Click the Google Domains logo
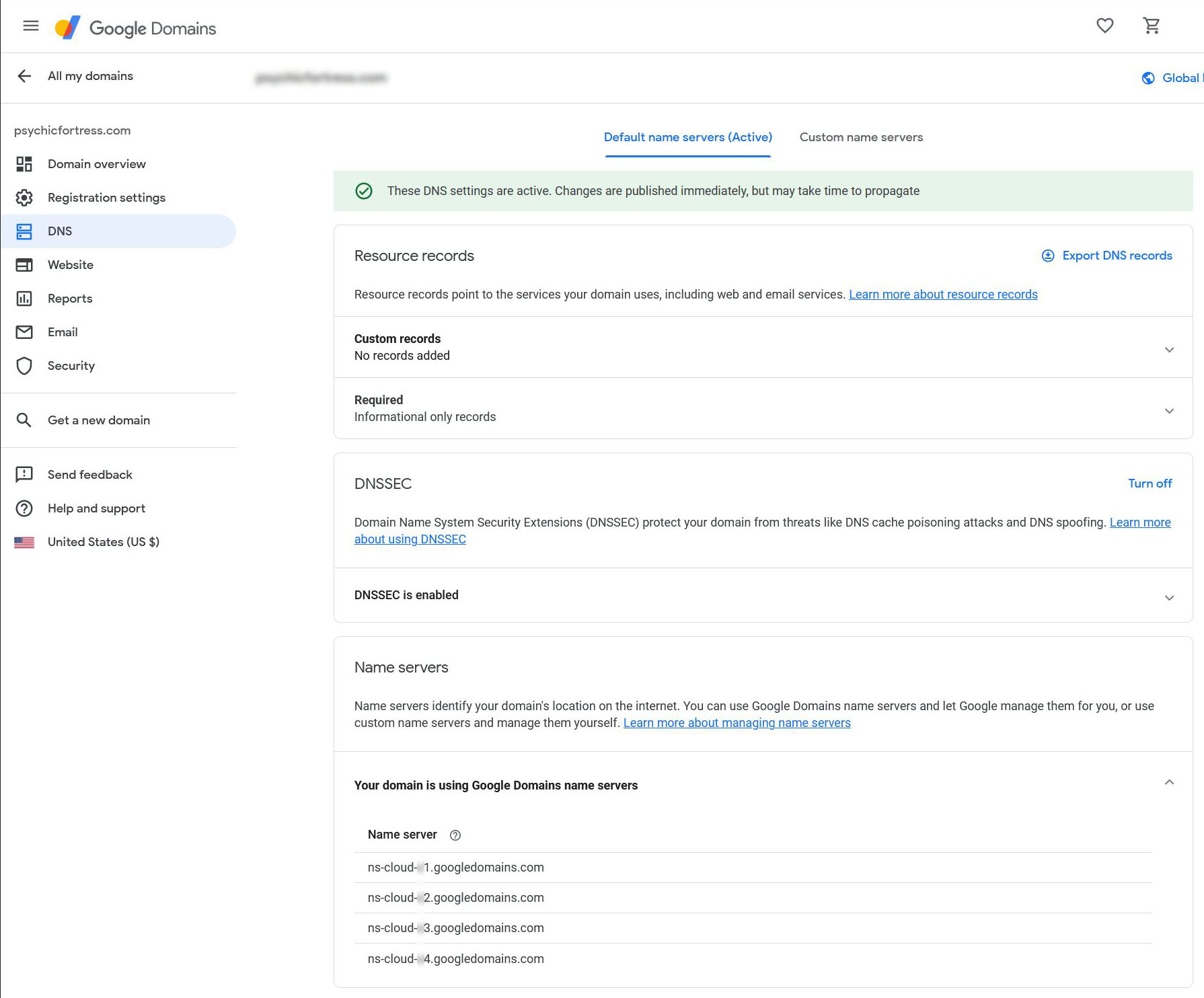This screenshot has height=998, width=1204. pyautogui.click(x=135, y=28)
